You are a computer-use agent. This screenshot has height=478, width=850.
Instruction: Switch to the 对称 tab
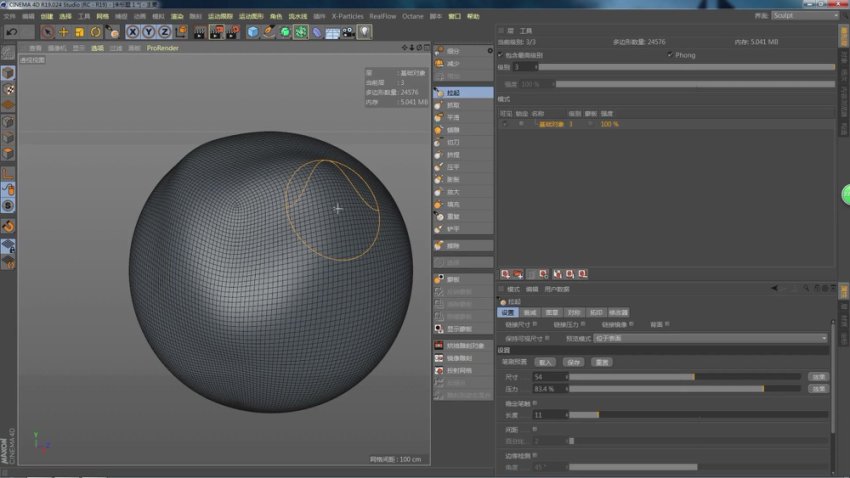[573, 312]
